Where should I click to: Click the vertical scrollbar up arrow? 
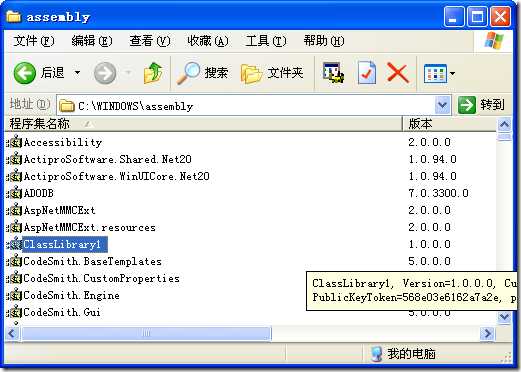(x=504, y=125)
